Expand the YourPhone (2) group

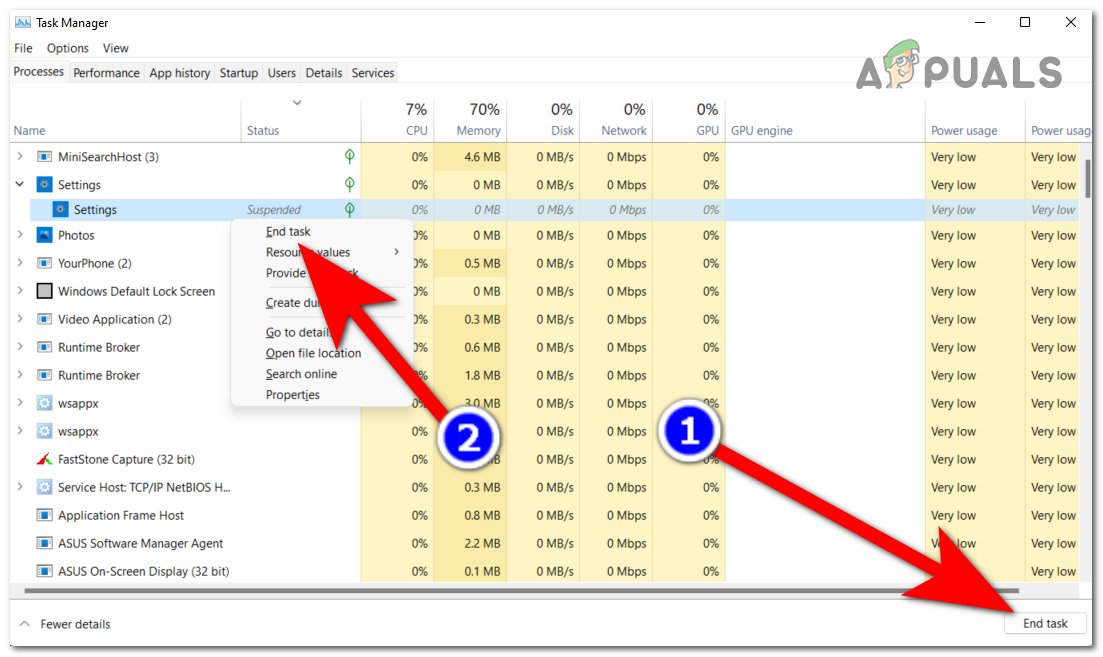click(20, 262)
